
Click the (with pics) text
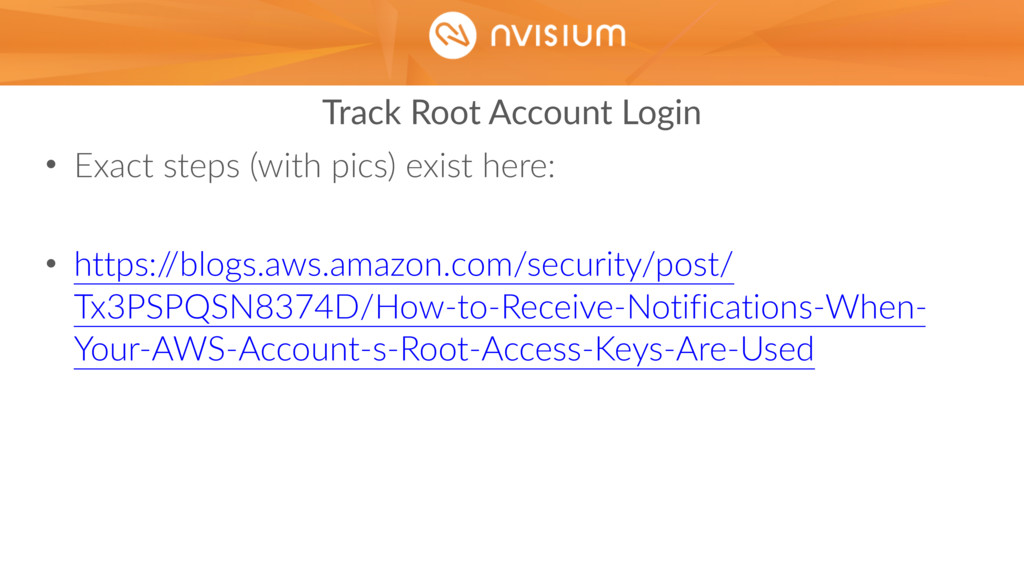click(x=323, y=167)
